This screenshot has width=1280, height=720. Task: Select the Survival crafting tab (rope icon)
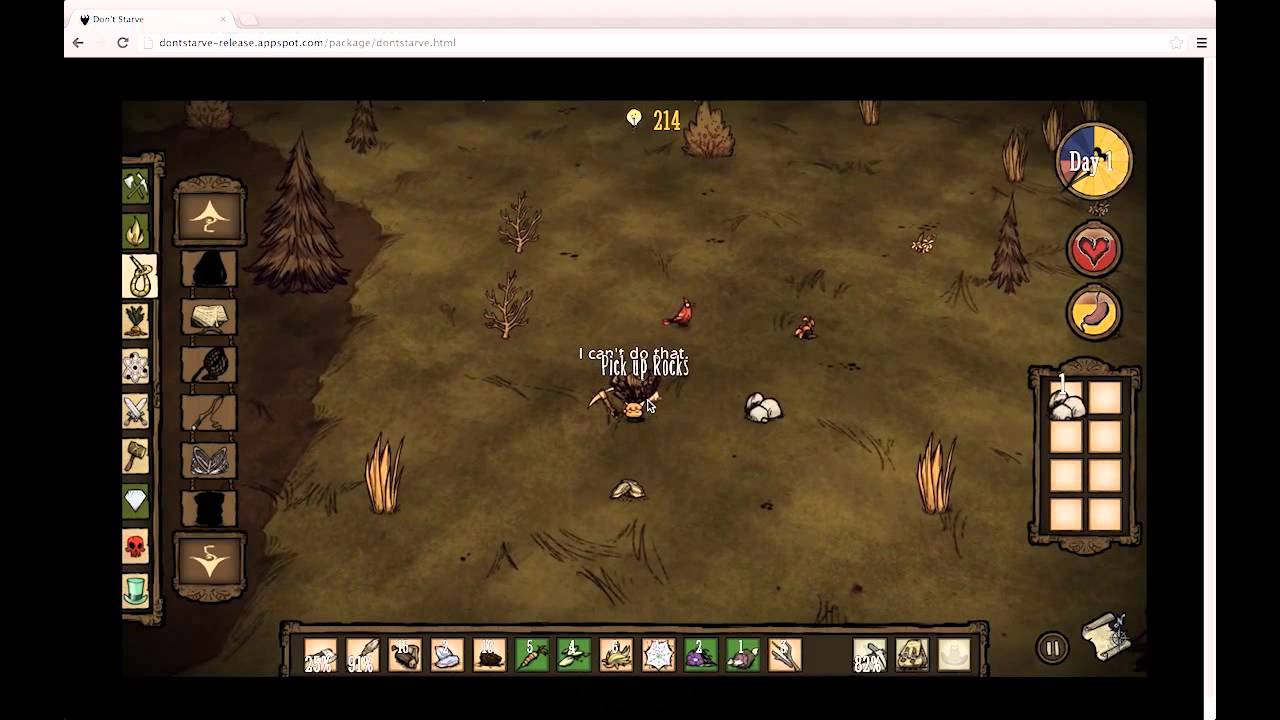tap(140, 277)
